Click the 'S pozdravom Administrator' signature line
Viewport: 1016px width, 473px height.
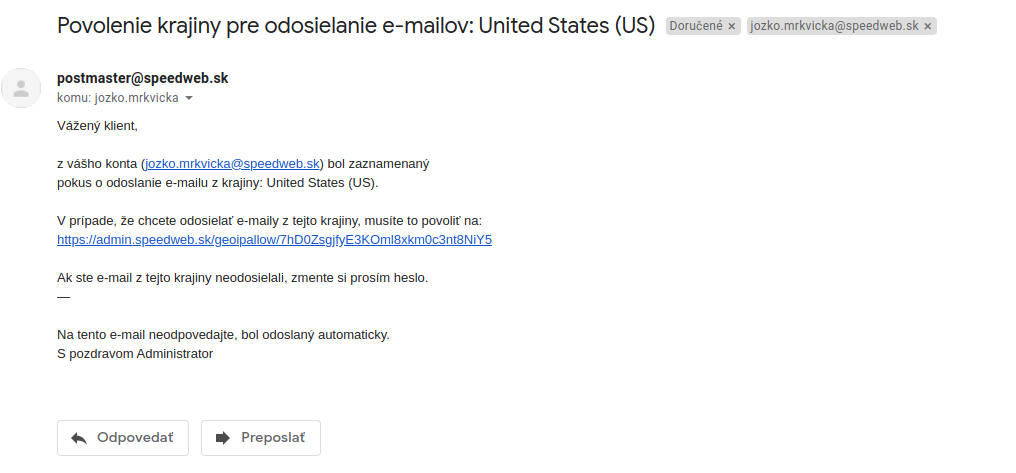pos(135,354)
